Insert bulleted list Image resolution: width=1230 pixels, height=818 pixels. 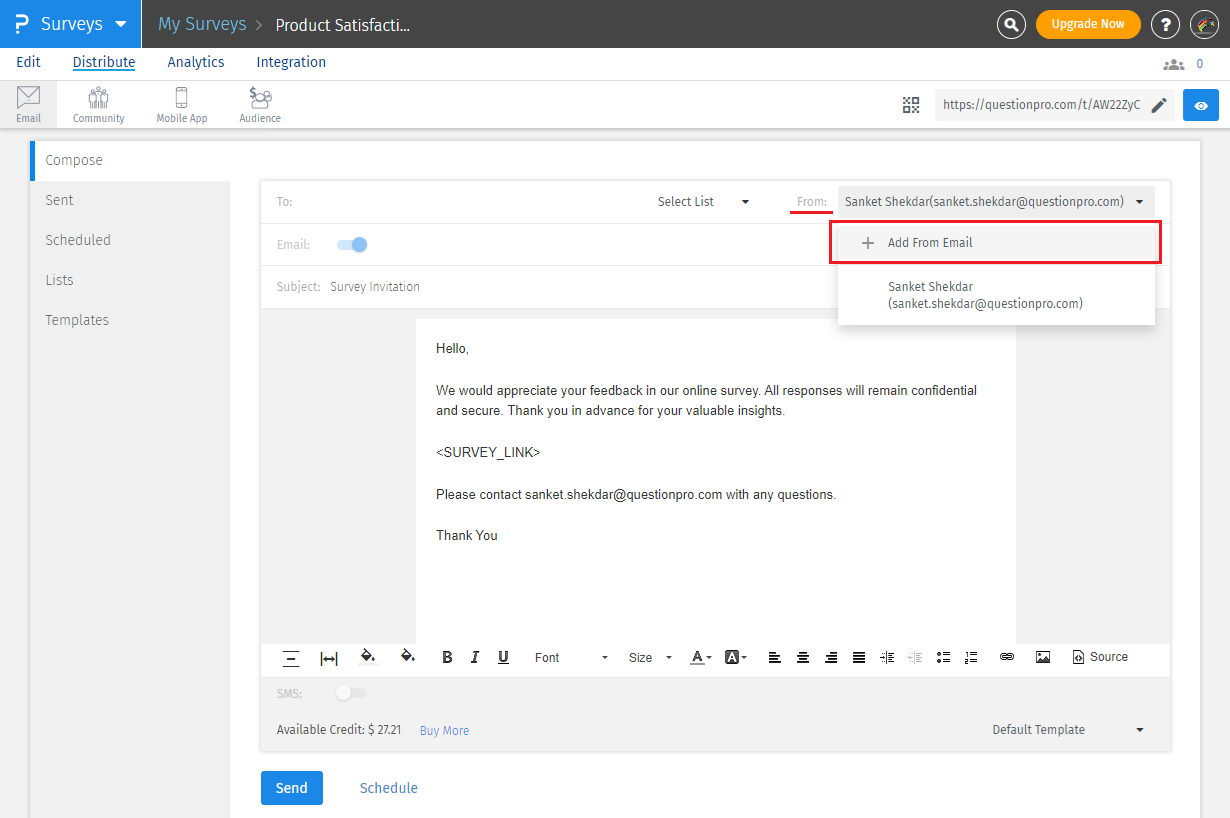click(x=943, y=657)
